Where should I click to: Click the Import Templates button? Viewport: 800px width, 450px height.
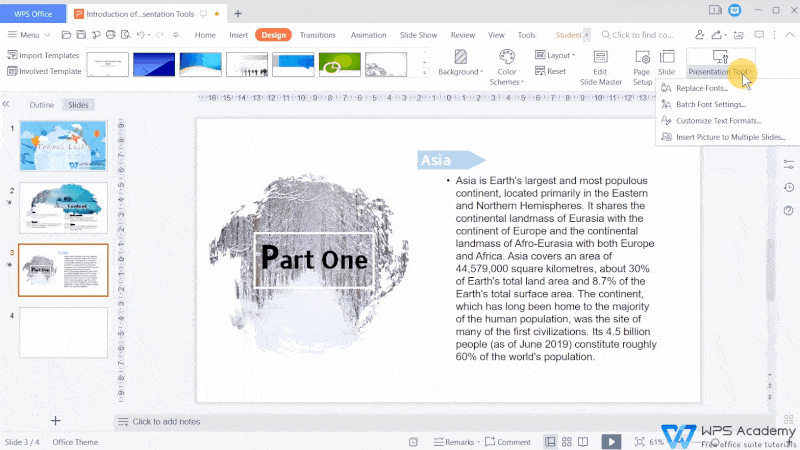click(44, 56)
